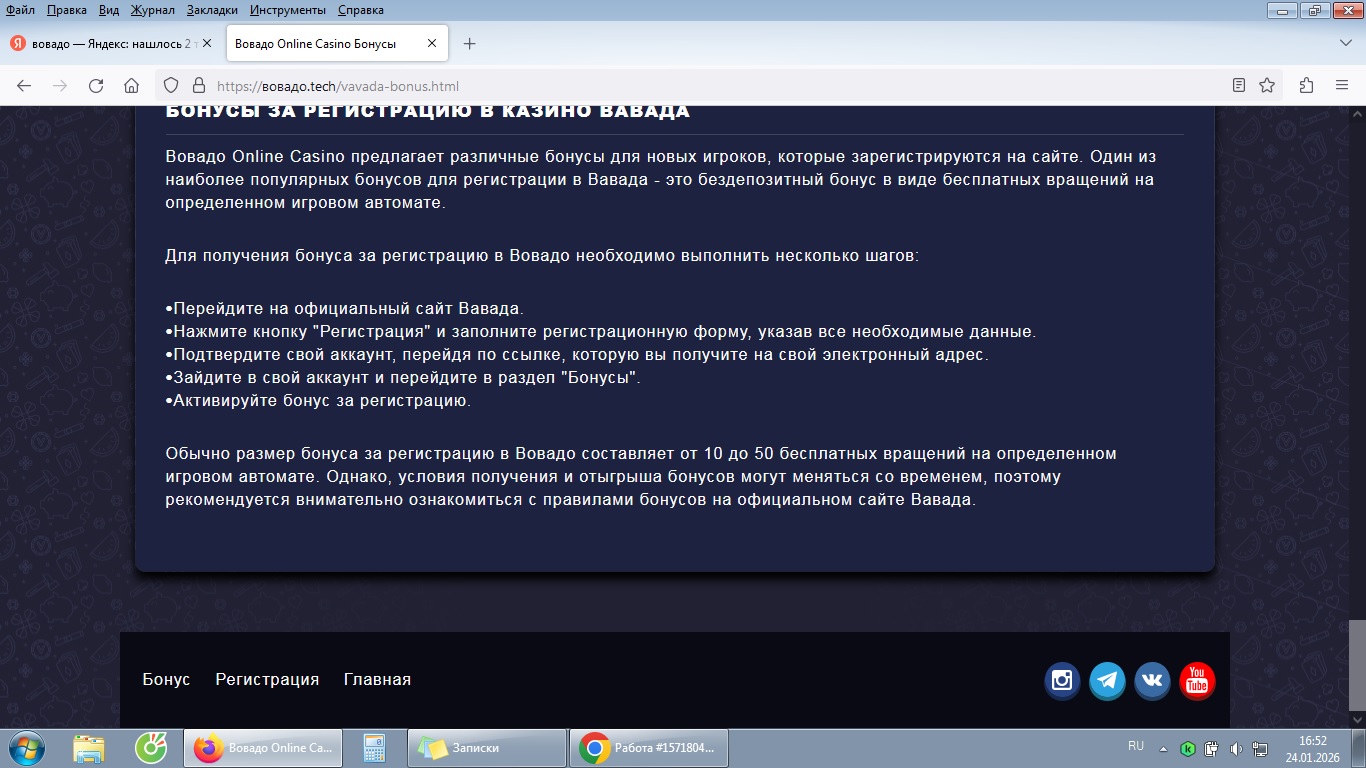Screen dimensions: 1366x768
Task: Click the power plug tray icon
Action: click(1212, 748)
